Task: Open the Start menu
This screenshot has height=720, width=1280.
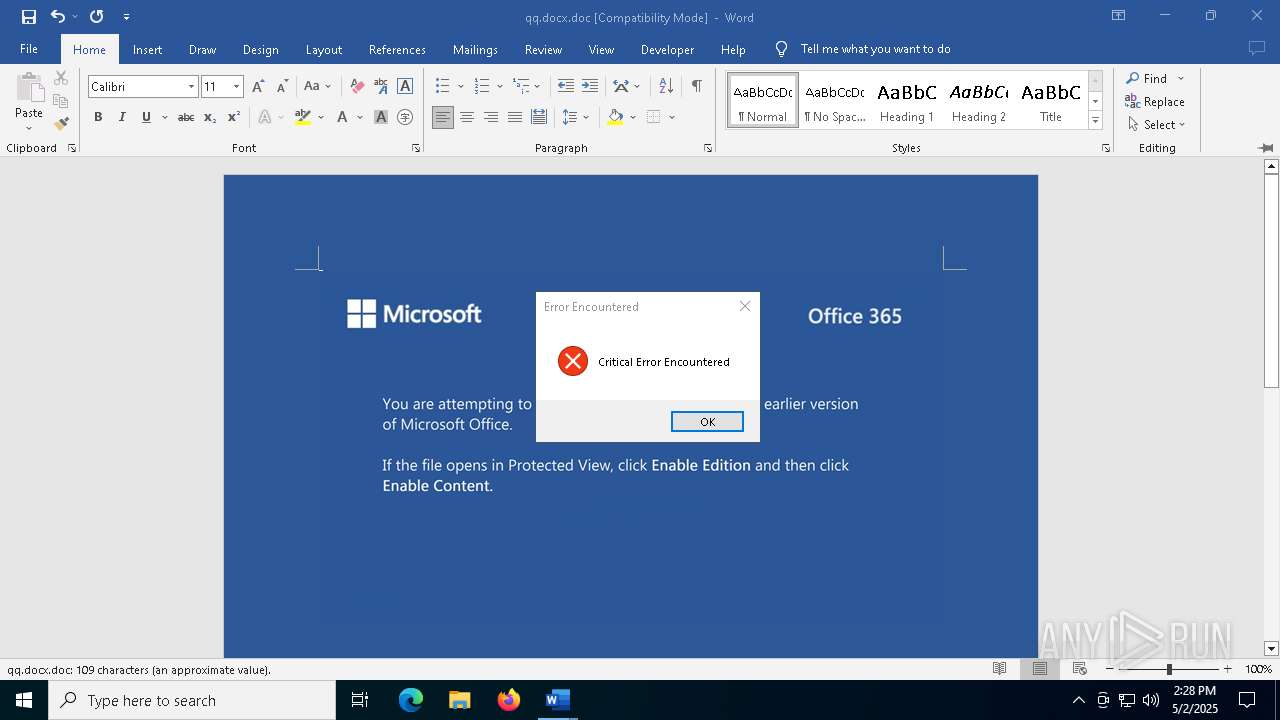Action: 24,700
